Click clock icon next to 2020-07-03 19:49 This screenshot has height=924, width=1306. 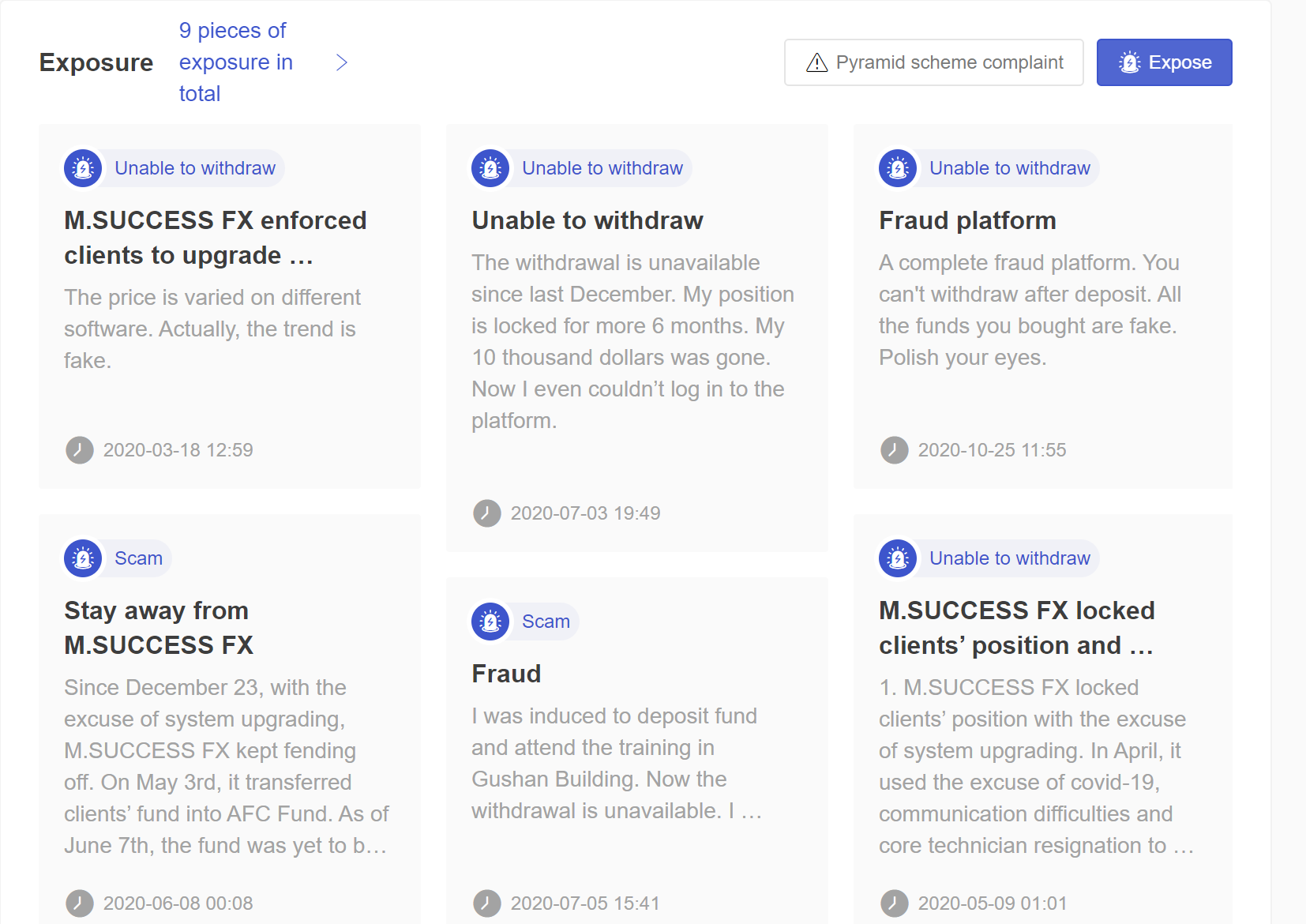point(486,513)
